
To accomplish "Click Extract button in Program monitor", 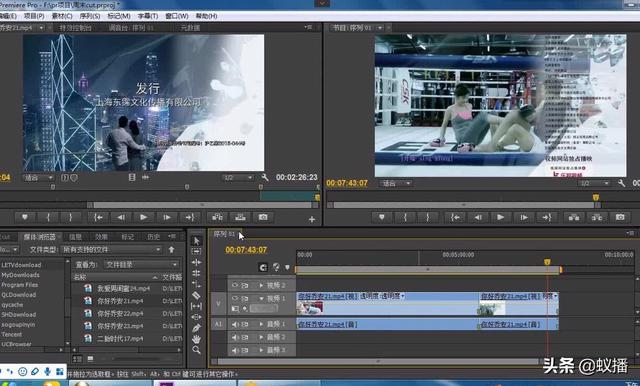I will tap(597, 217).
